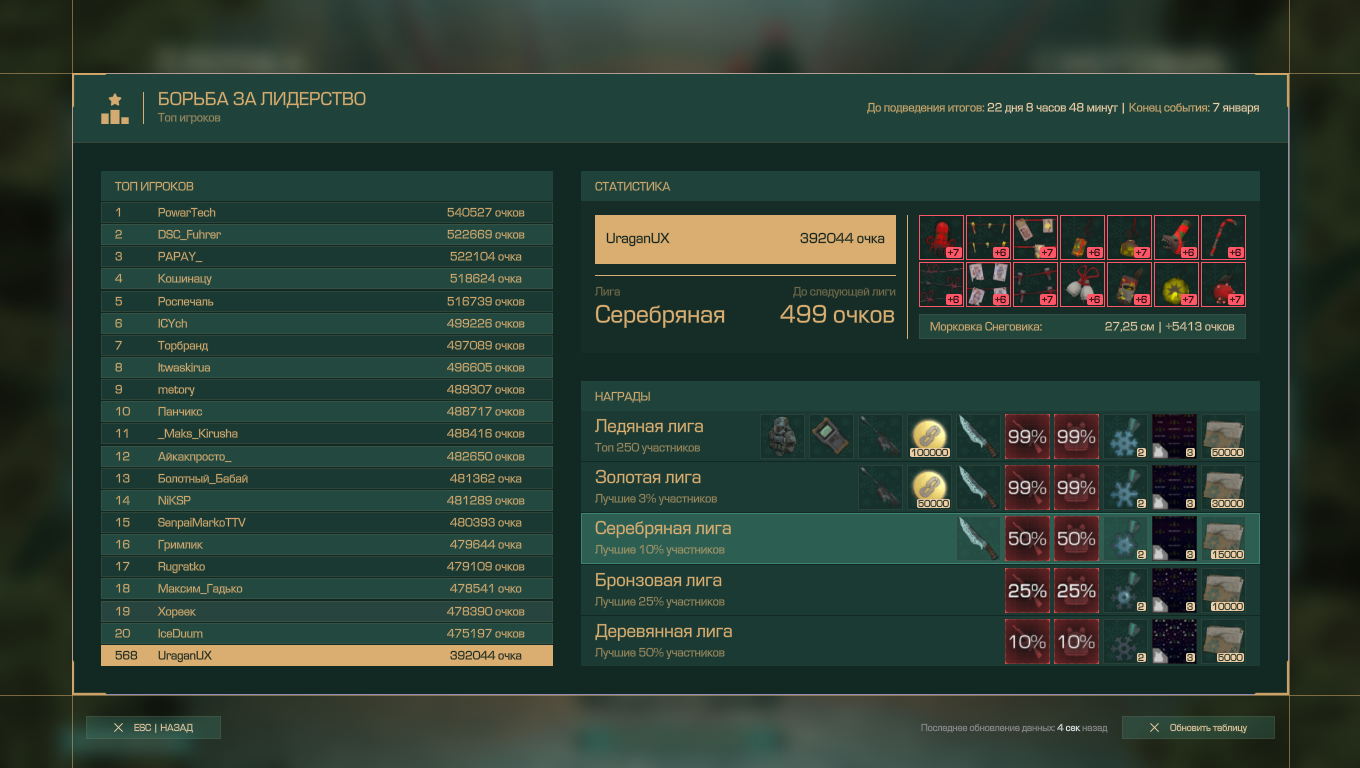Select player Панчикс row
The width and height of the screenshot is (1360, 768).
327,411
